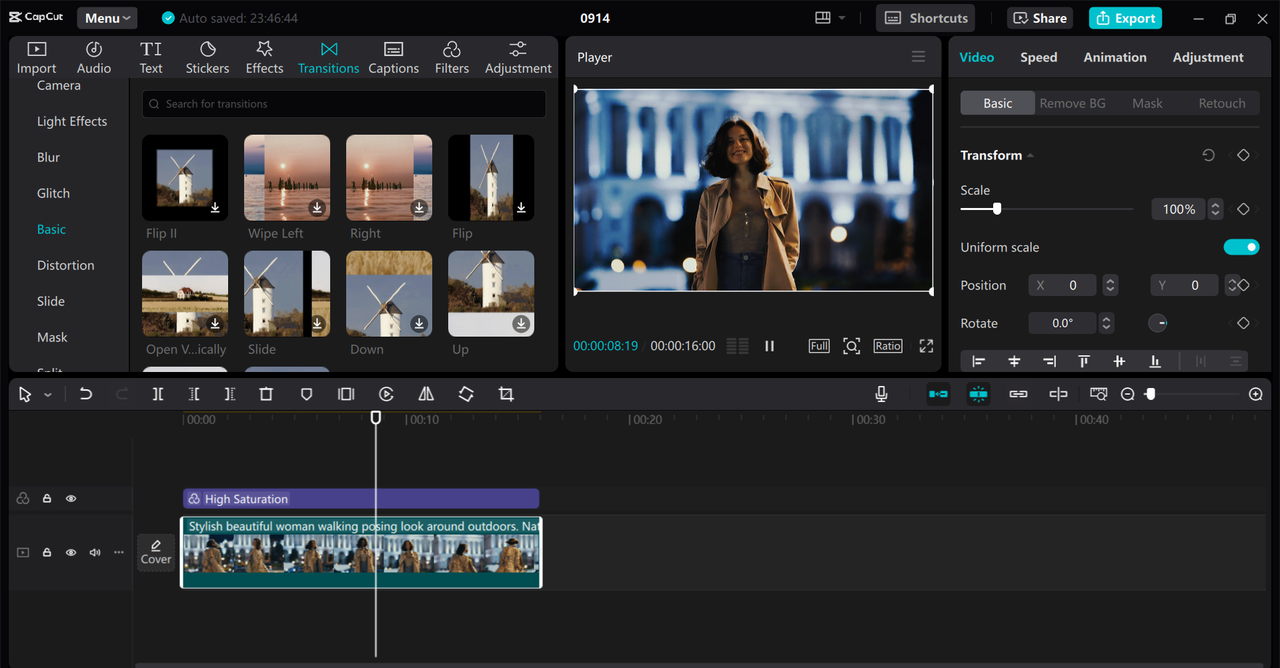Screen dimensions: 1280x668
Task: Select the crop tool
Action: pyautogui.click(x=506, y=394)
